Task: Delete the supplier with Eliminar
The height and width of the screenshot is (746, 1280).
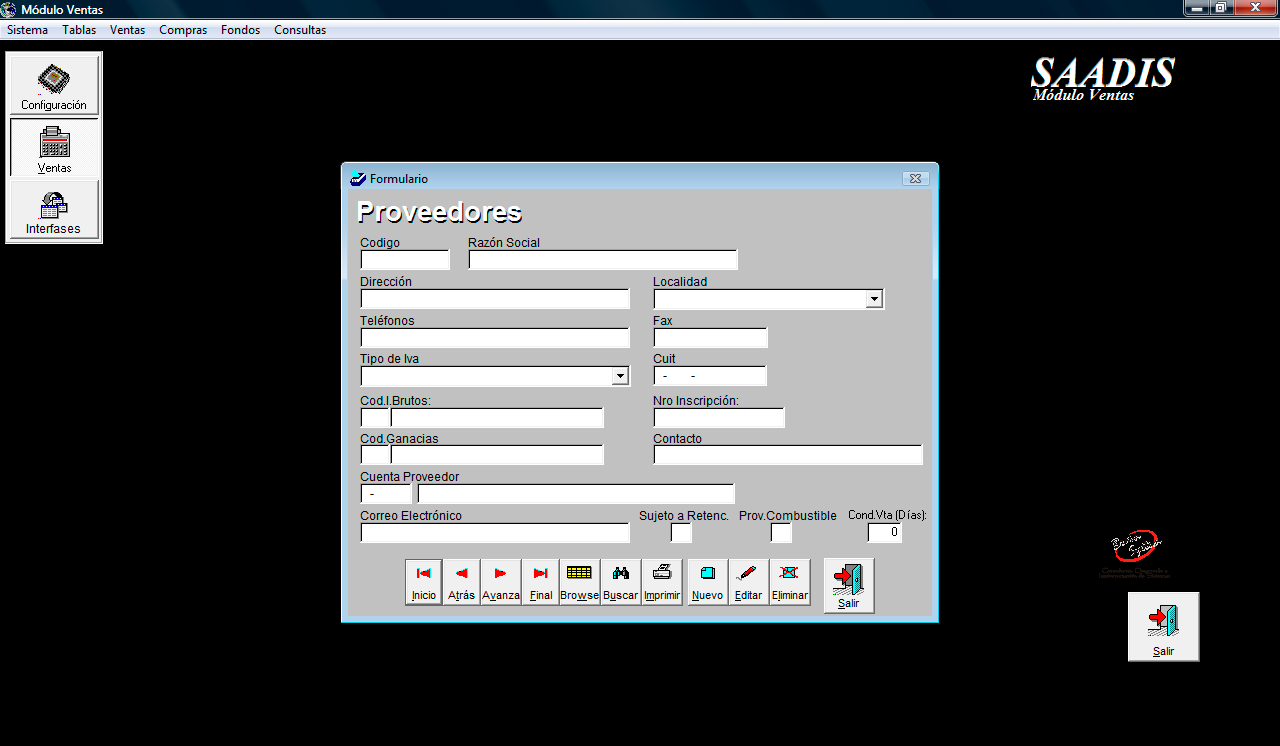Action: click(789, 582)
